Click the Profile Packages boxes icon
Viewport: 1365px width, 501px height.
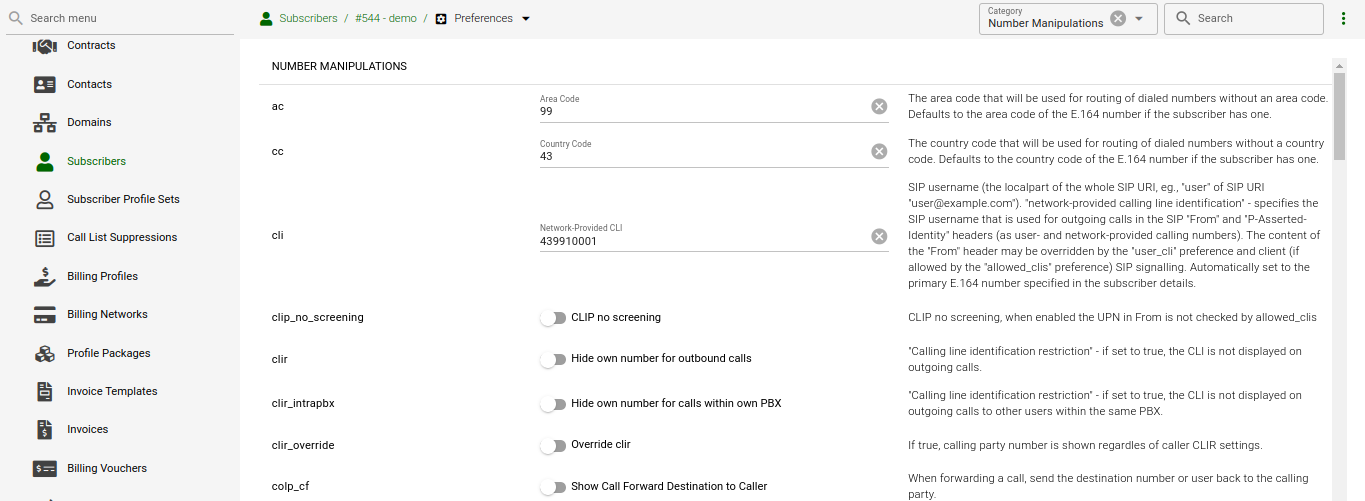coord(44,354)
